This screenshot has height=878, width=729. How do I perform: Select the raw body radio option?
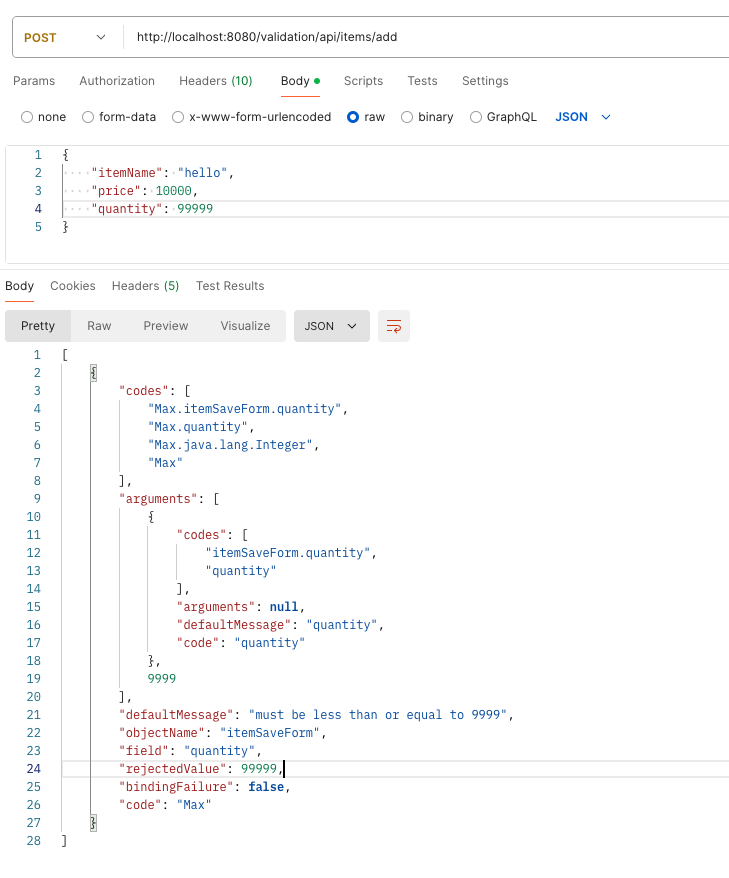[353, 117]
